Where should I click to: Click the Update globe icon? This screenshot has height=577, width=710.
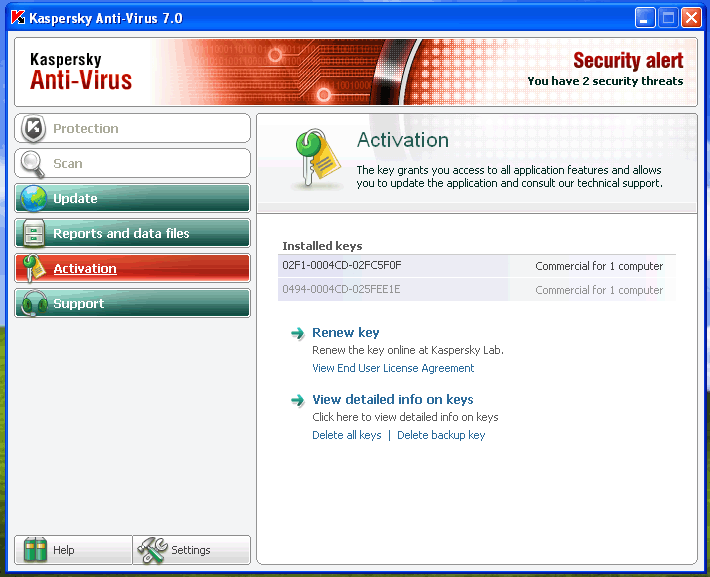pos(33,199)
